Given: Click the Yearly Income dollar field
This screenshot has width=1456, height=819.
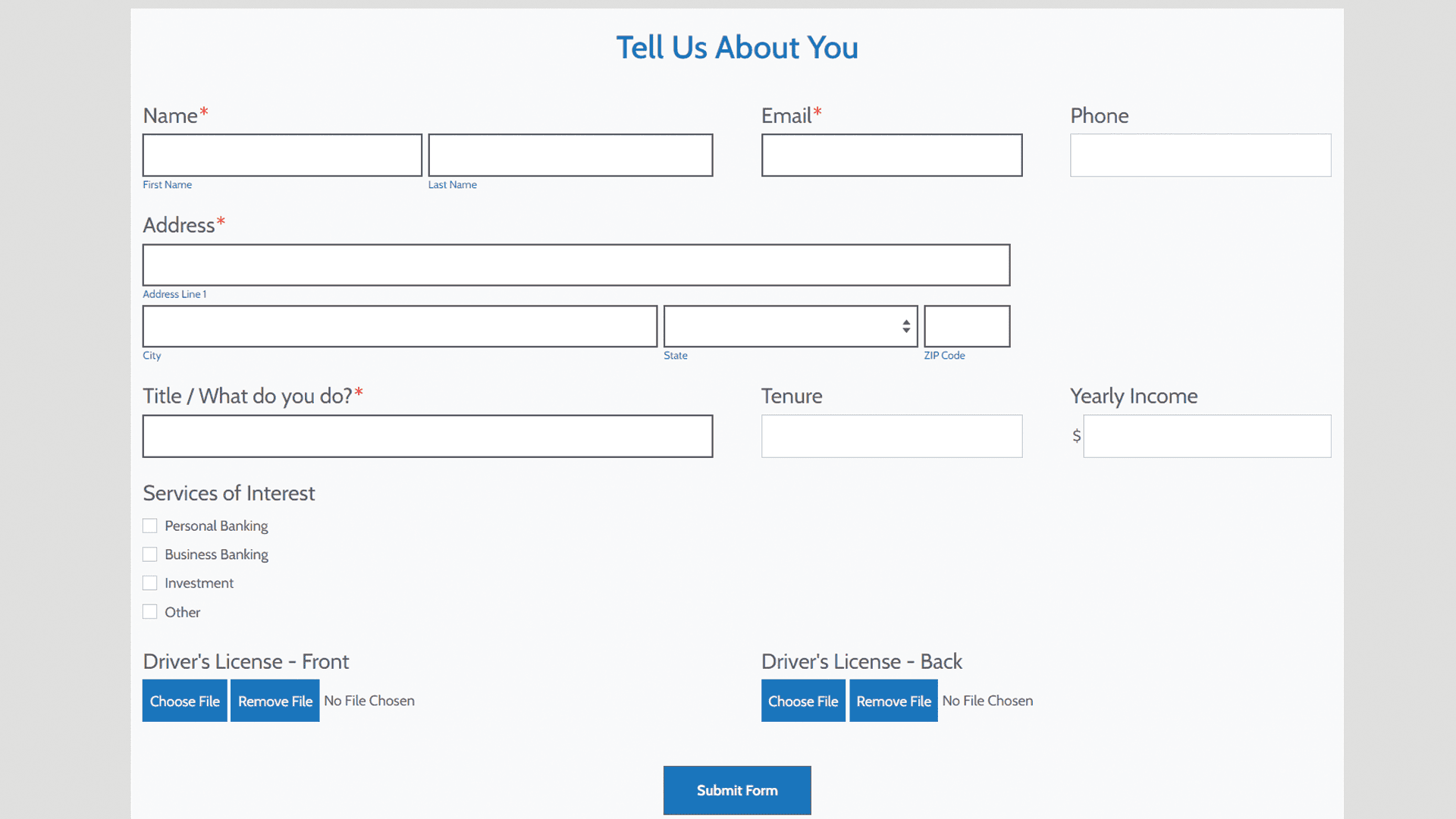Looking at the screenshot, I should [1207, 436].
